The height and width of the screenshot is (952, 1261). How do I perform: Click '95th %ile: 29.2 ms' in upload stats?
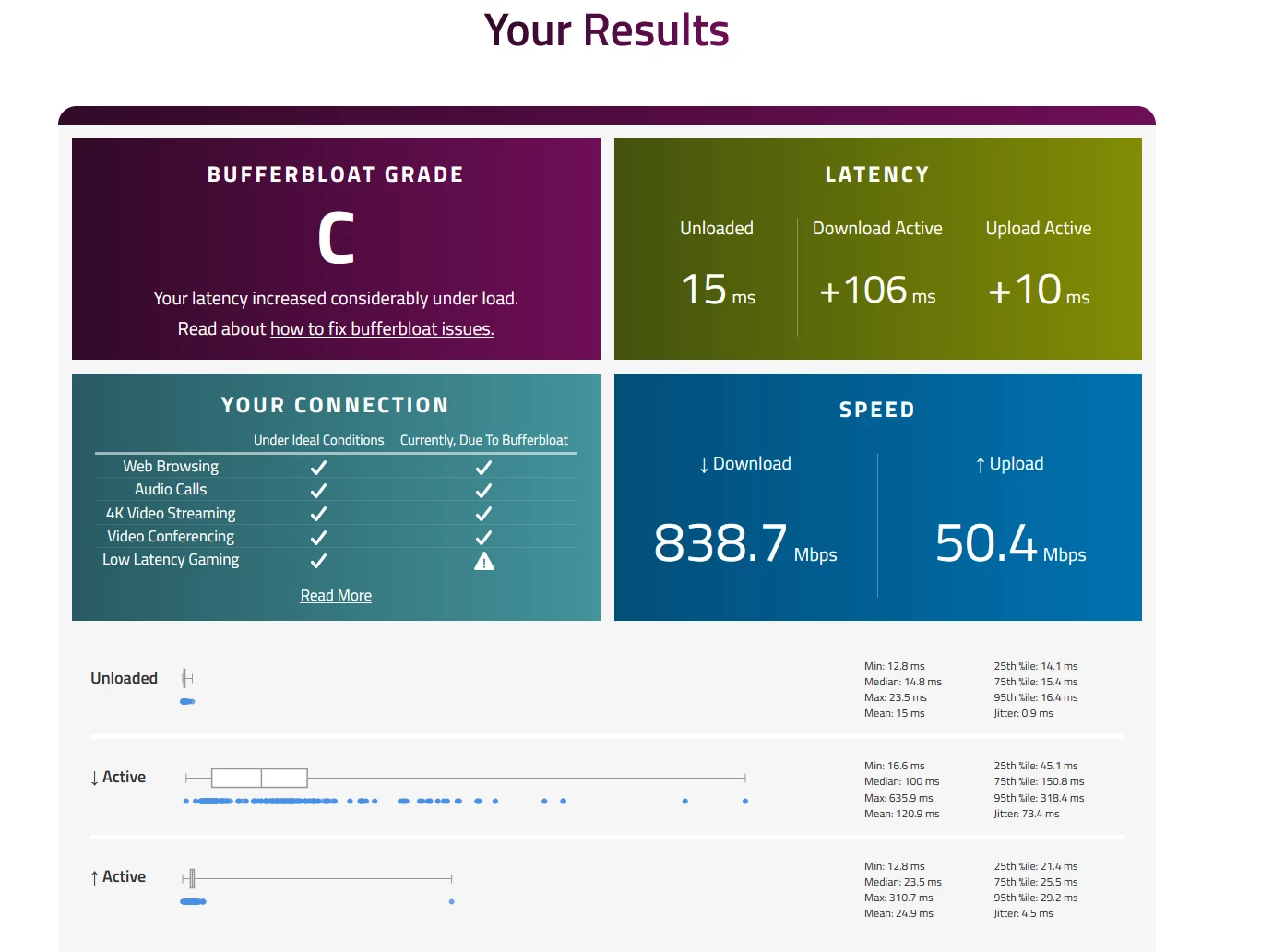coord(1036,898)
